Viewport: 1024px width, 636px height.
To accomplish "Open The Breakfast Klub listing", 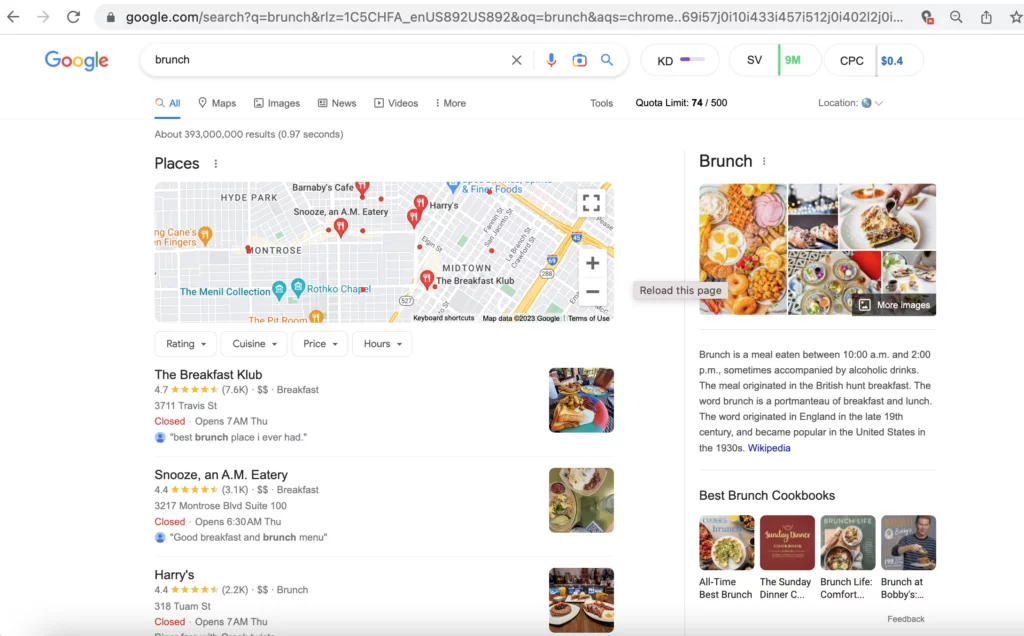I will (x=208, y=375).
